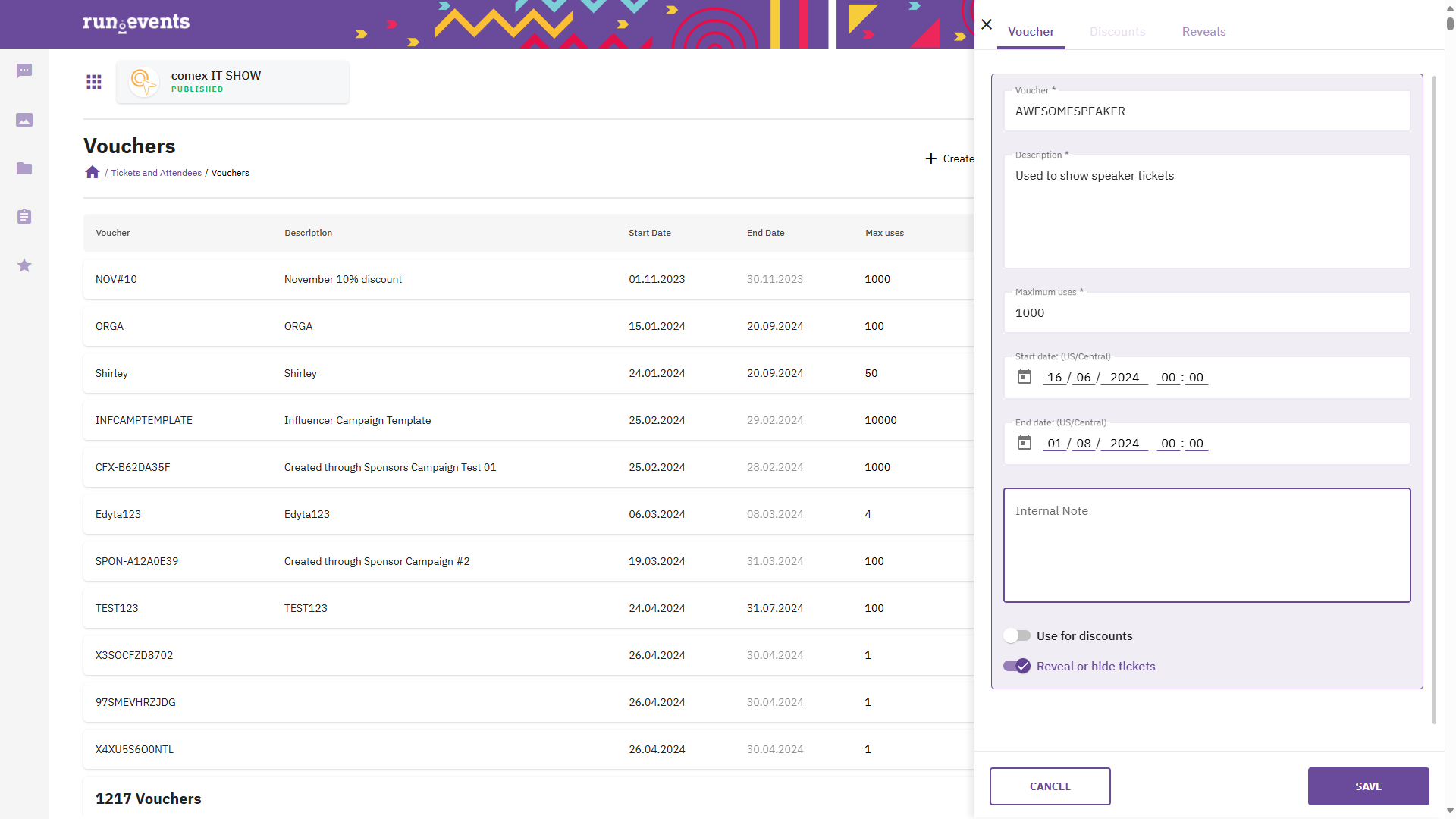1456x819 pixels.
Task: Click the run.events logo
Action: click(136, 23)
